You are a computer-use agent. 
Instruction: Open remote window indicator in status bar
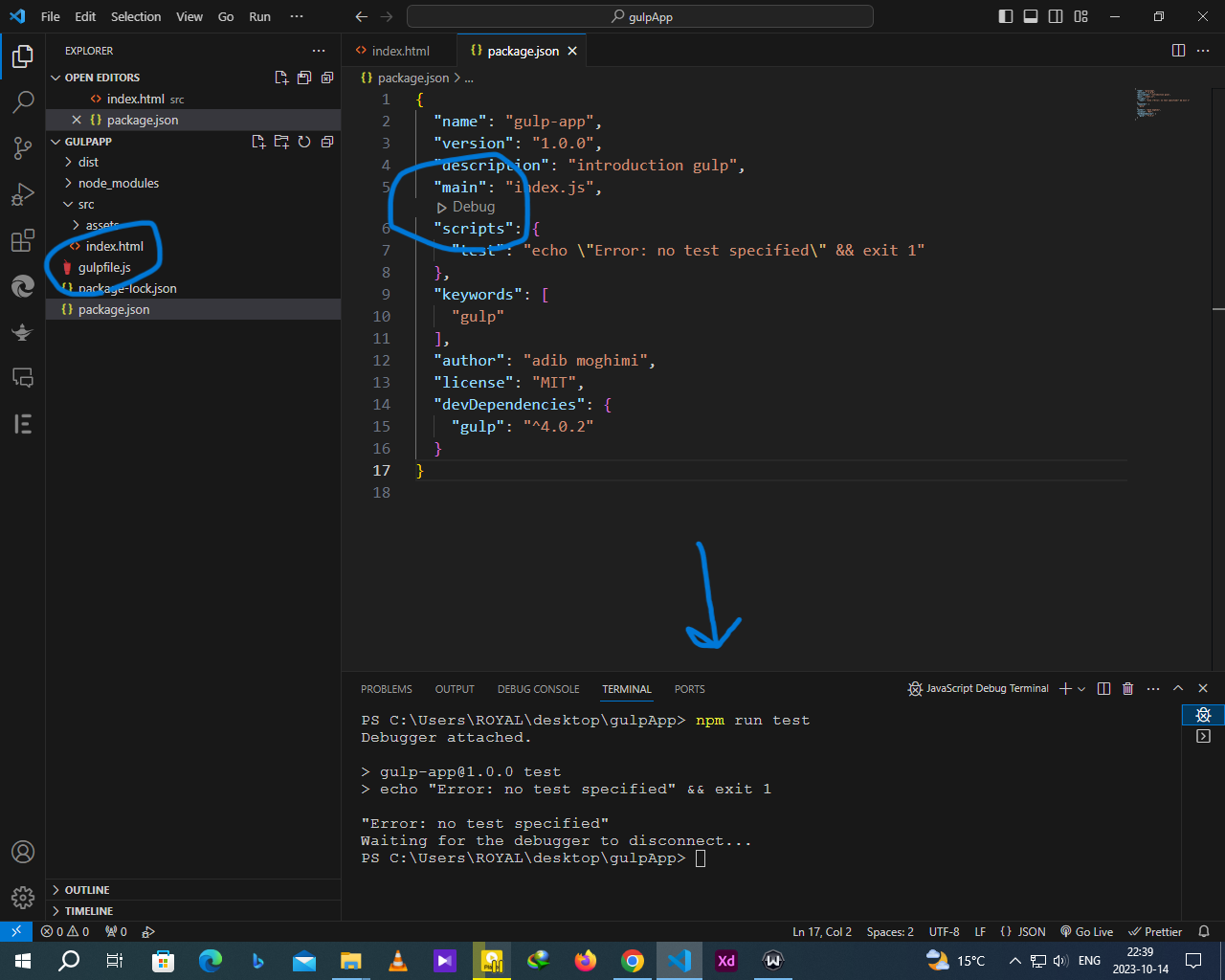point(15,931)
